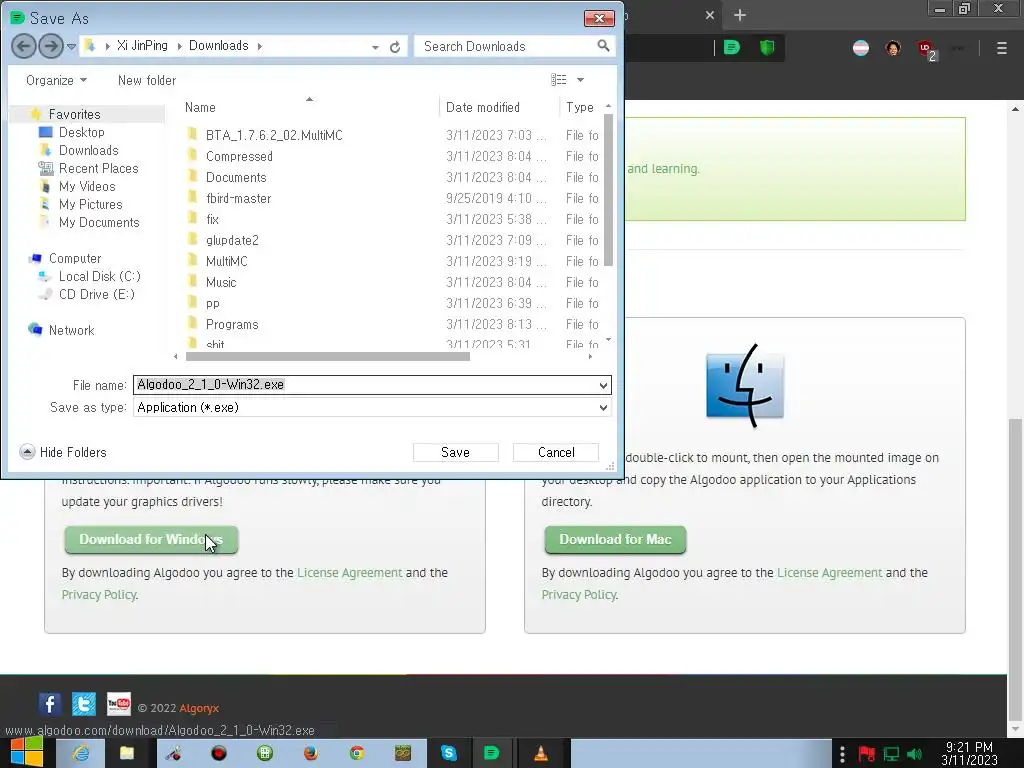Expand the arrow after Downloads breadcrumb

click(260, 46)
